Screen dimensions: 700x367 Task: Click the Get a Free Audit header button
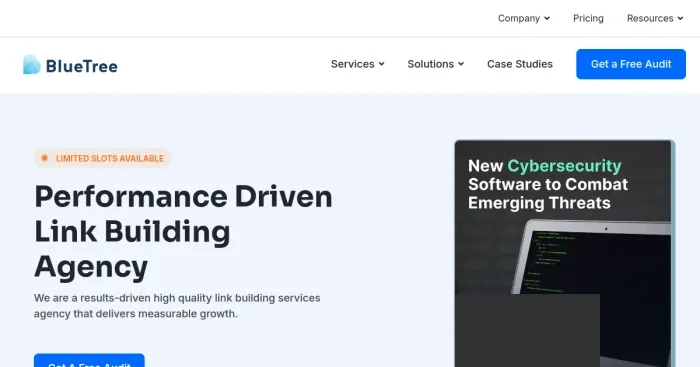[631, 64]
